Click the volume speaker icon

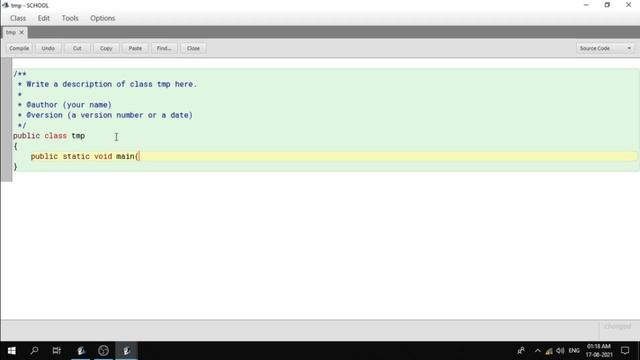(x=560, y=351)
